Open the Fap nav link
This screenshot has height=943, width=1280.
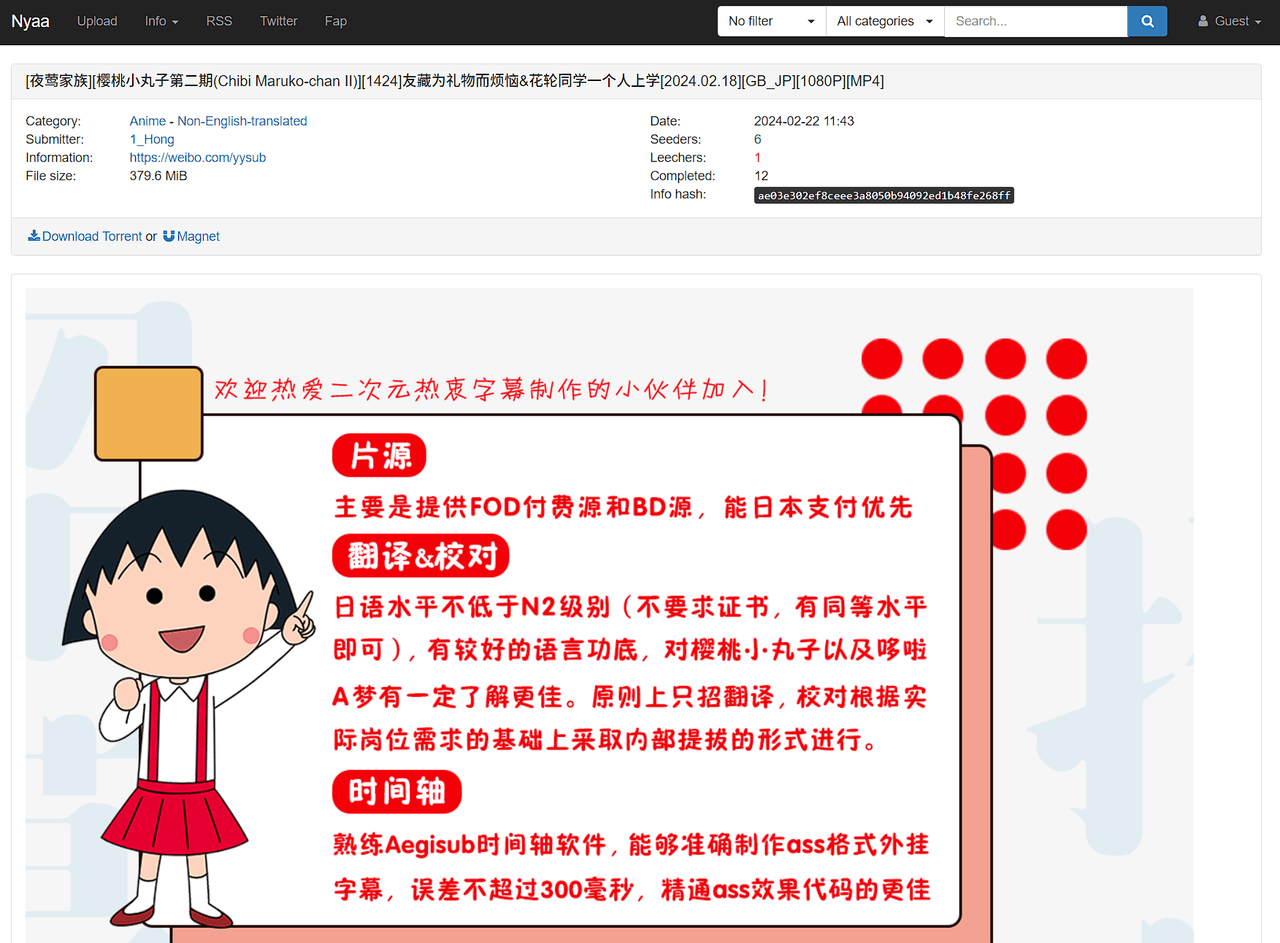[x=336, y=21]
